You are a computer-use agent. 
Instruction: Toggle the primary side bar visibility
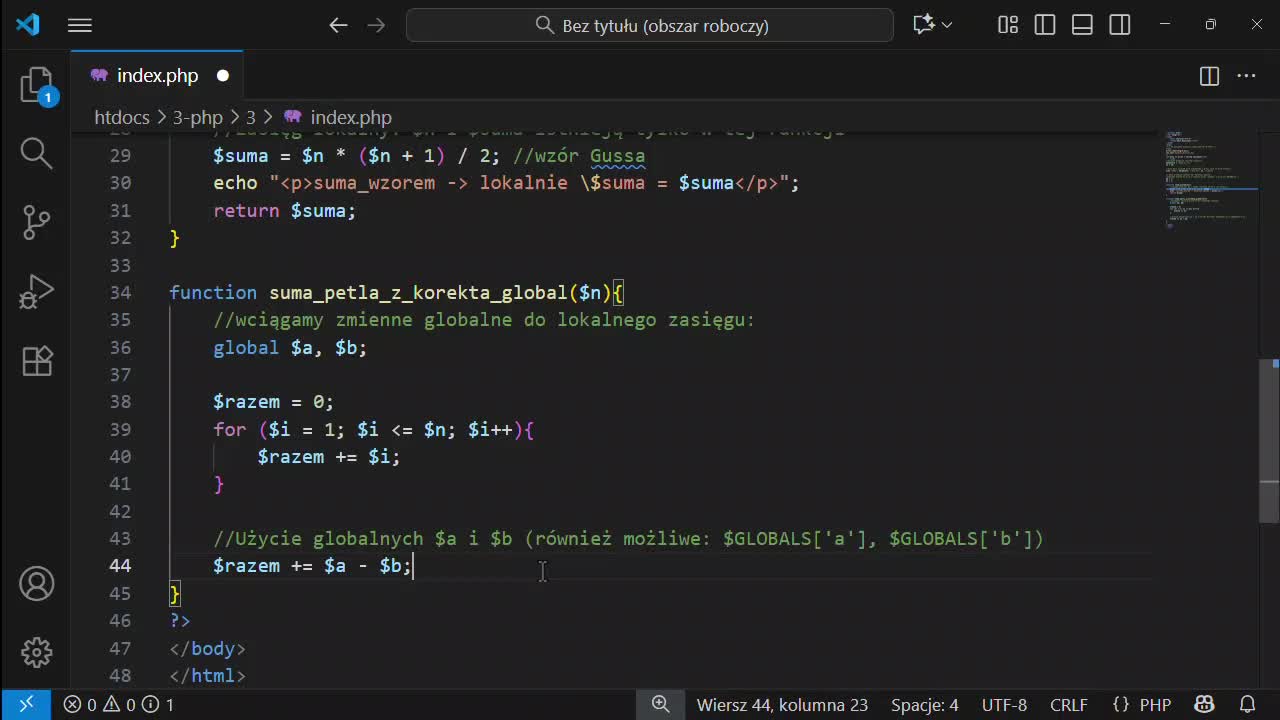[x=1045, y=25]
